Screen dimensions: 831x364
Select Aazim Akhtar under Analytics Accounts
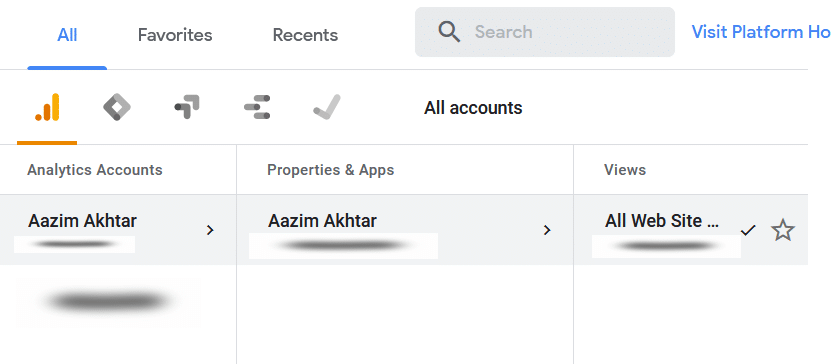[x=118, y=230]
